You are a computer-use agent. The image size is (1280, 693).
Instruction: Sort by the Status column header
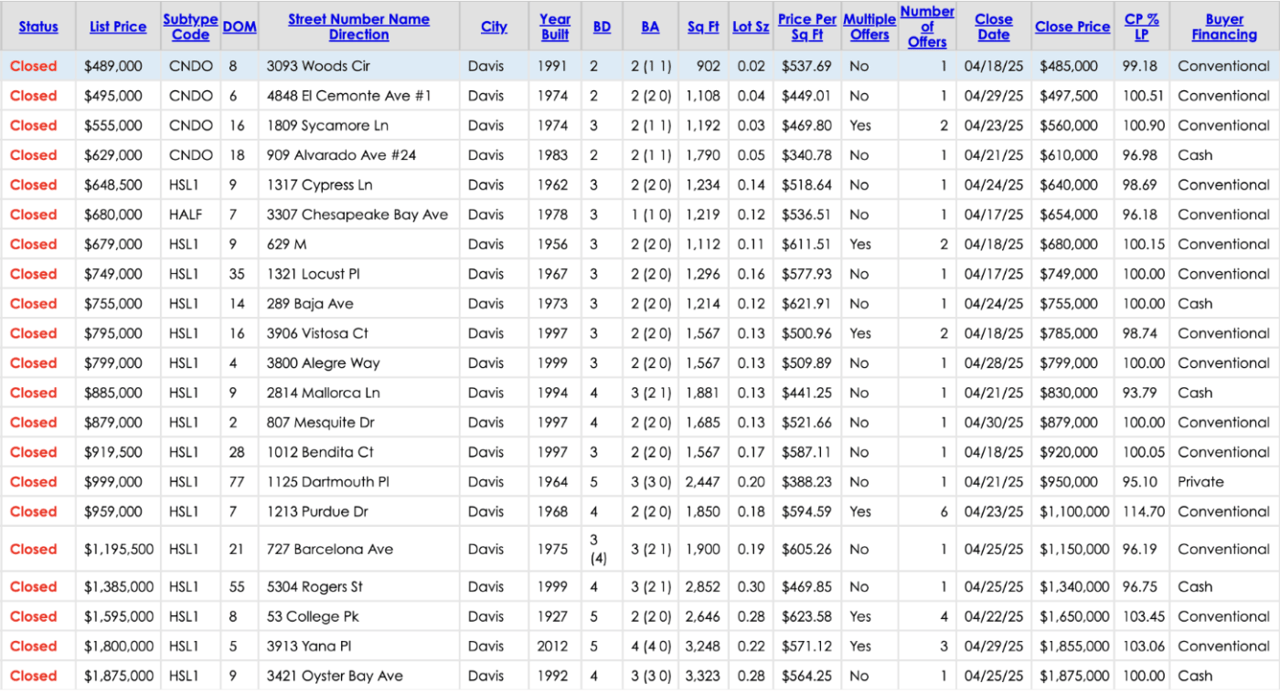coord(38,27)
